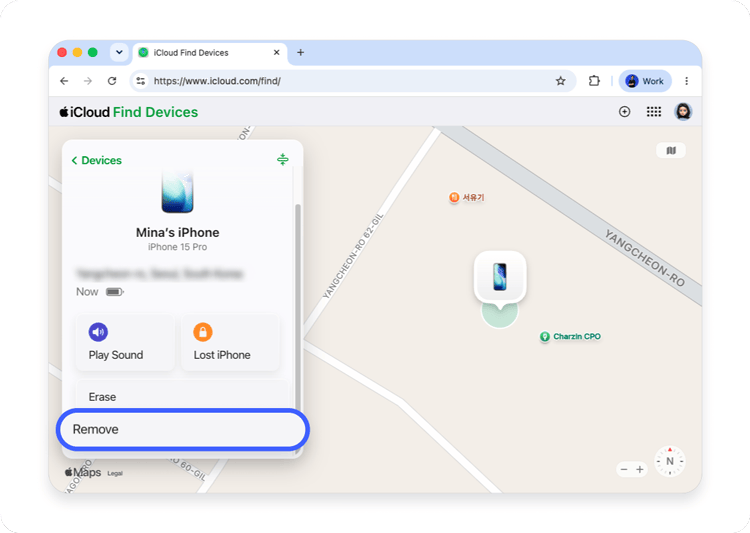Remove the device from account
This screenshot has height=533, width=750.
182,429
